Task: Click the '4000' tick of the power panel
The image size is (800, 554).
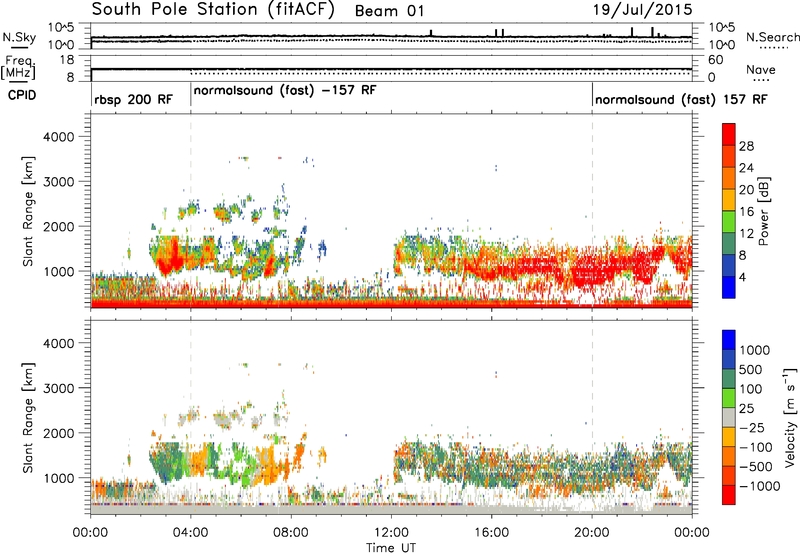Action: point(58,137)
